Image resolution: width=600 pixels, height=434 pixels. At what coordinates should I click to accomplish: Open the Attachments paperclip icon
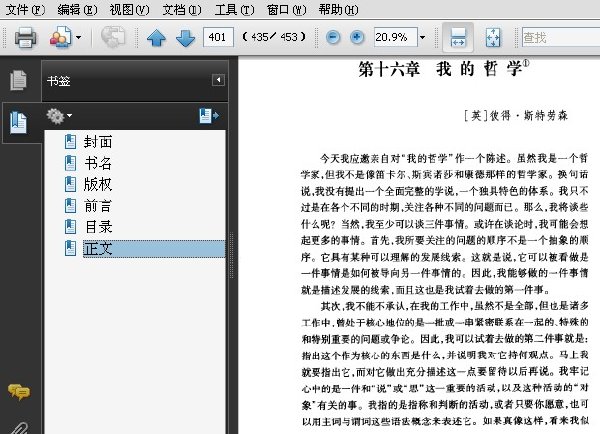pos(19,428)
